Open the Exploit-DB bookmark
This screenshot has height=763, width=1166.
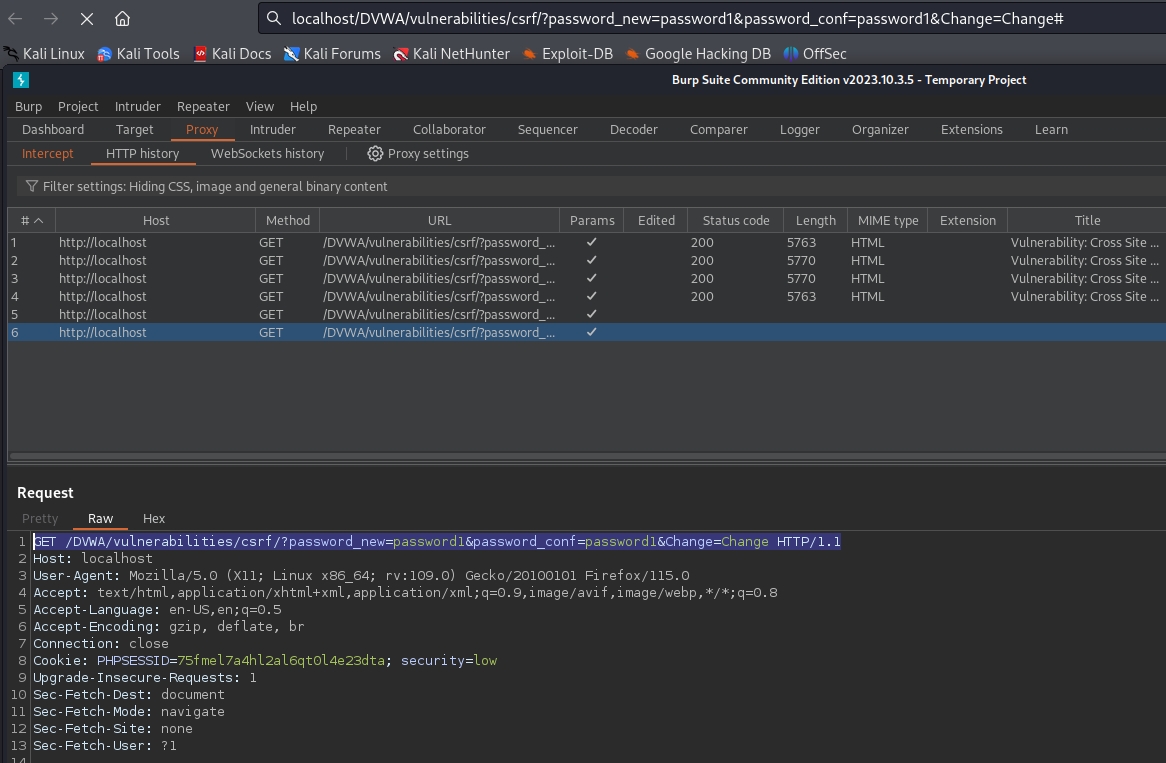[x=567, y=54]
